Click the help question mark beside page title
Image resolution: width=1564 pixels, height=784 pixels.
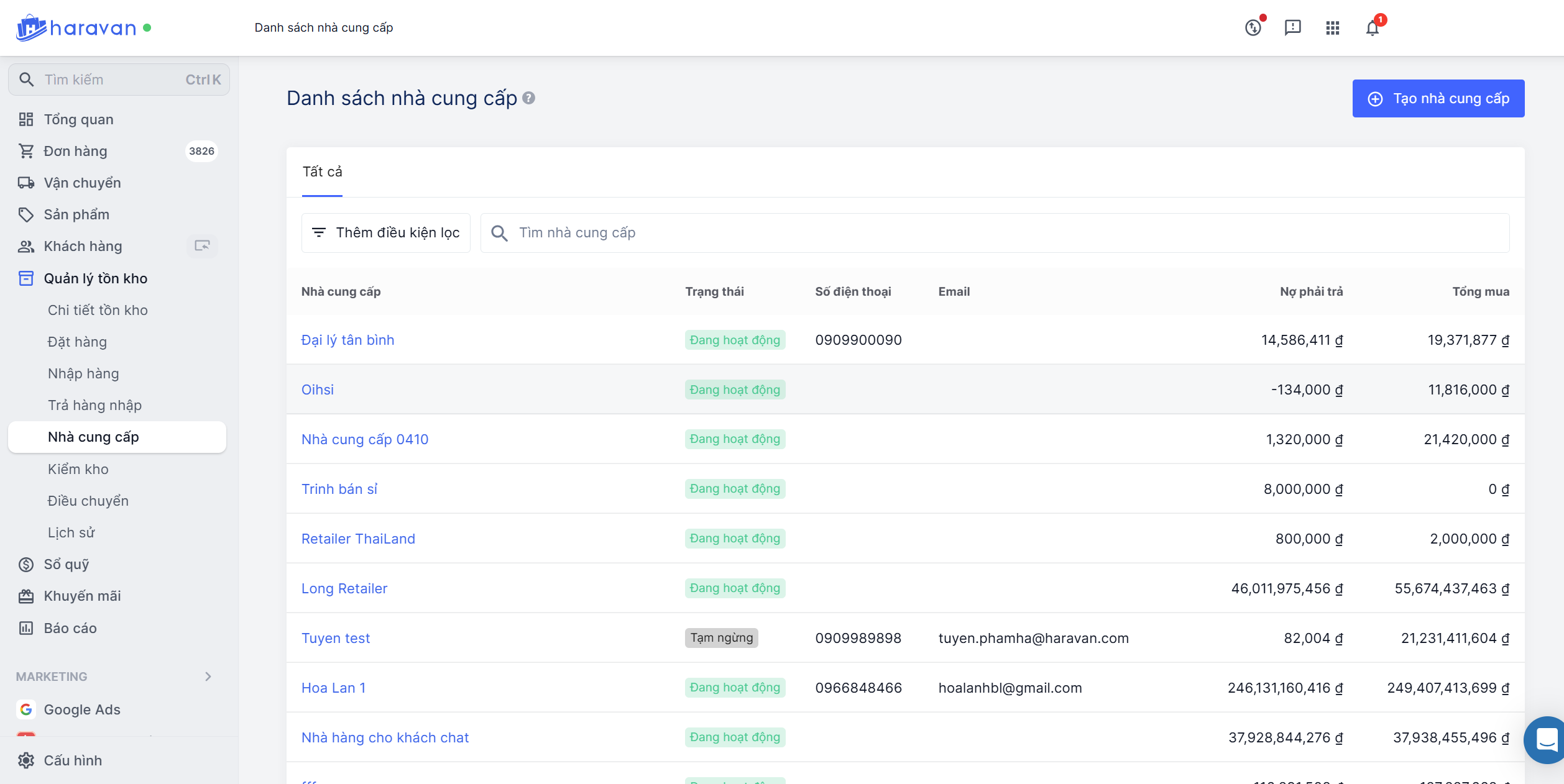(x=529, y=98)
